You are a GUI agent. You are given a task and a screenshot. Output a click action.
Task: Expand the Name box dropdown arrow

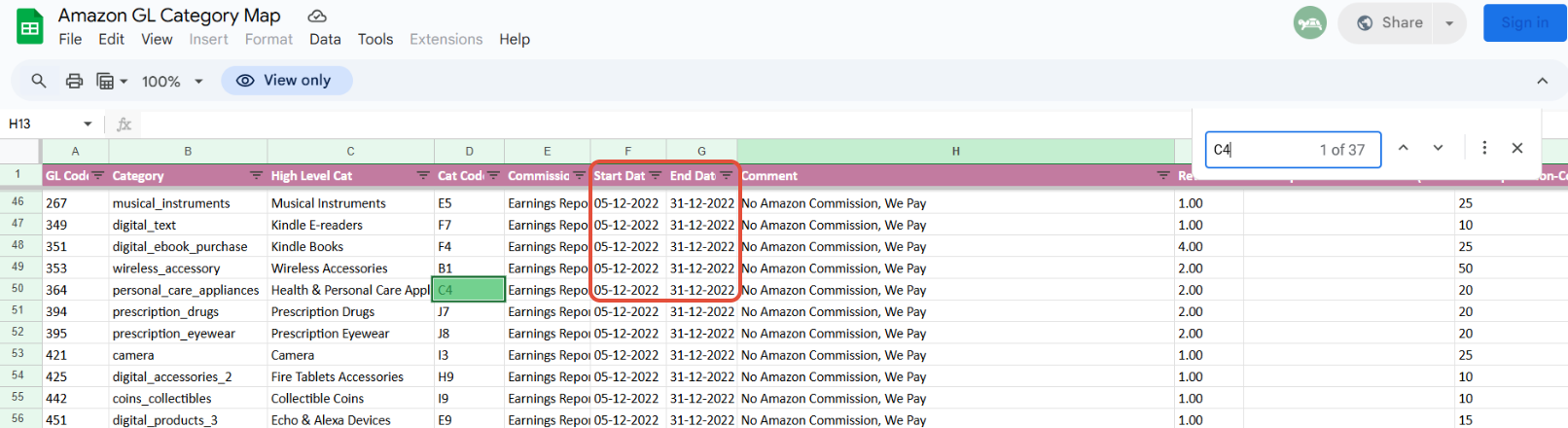pyautogui.click(x=88, y=124)
